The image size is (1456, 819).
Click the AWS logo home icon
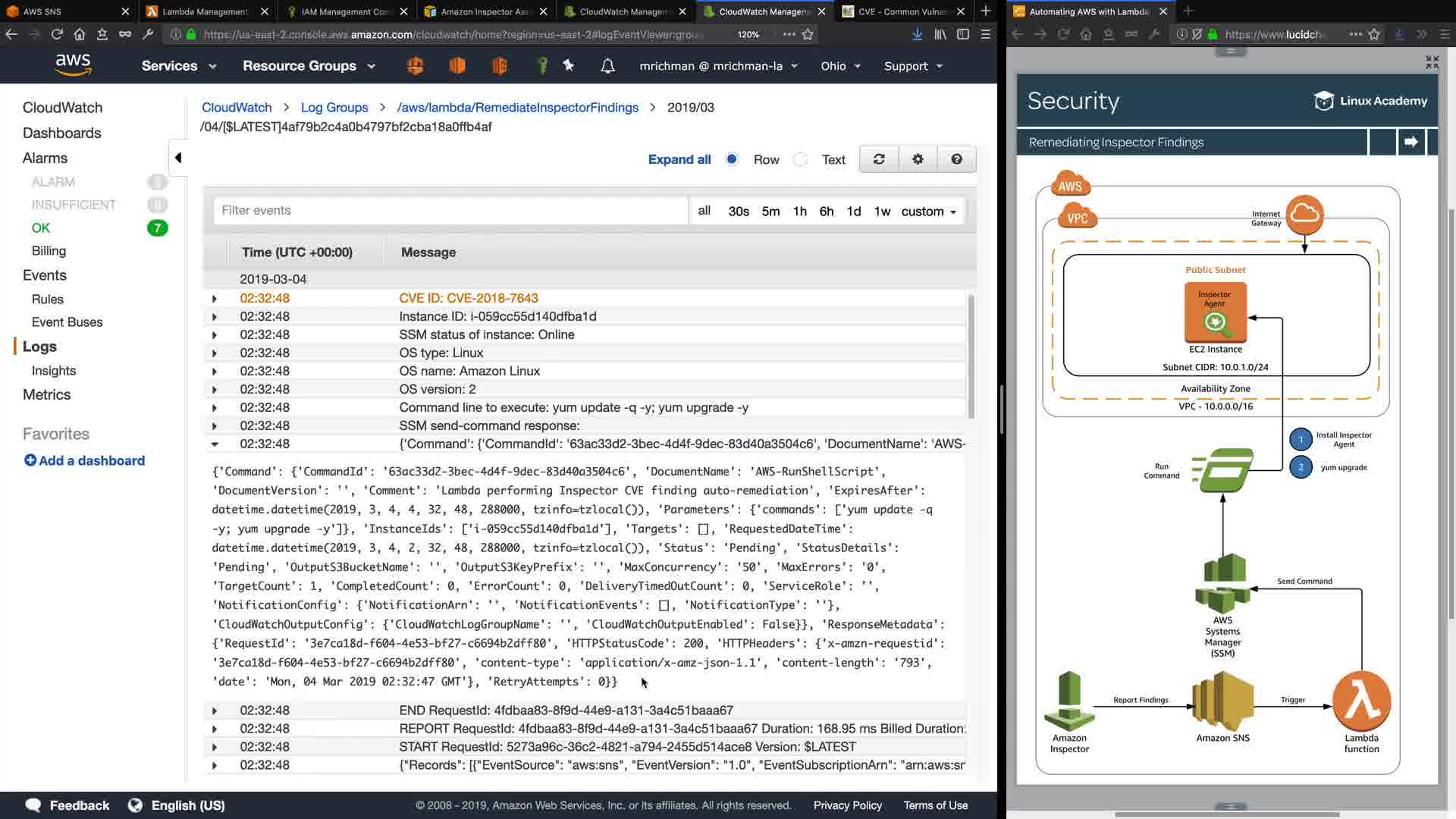click(x=73, y=65)
